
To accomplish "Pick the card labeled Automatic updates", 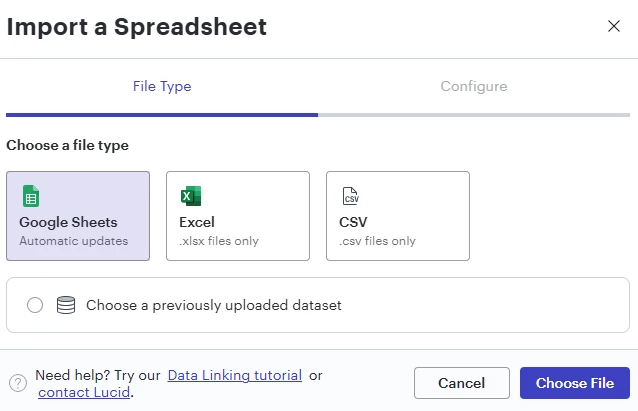I will (x=78, y=216).
